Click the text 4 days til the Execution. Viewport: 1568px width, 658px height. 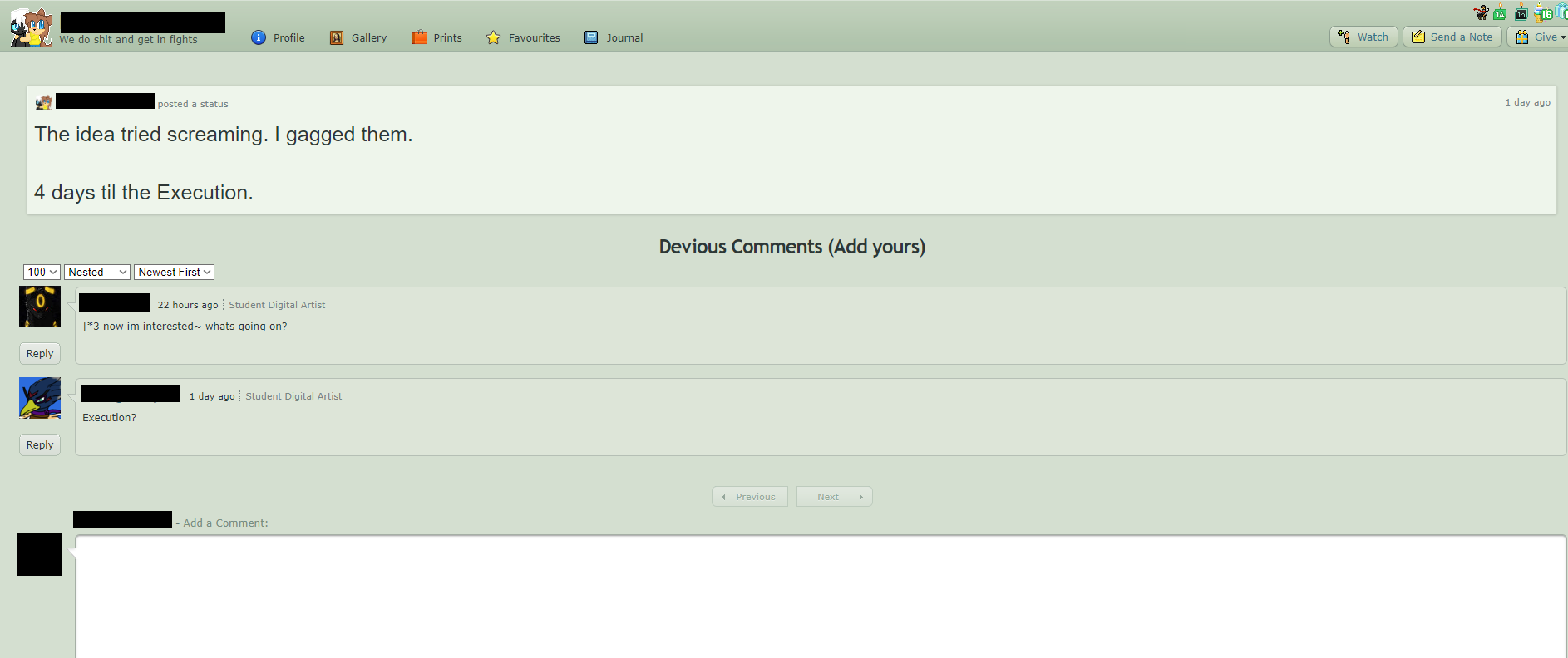(144, 193)
